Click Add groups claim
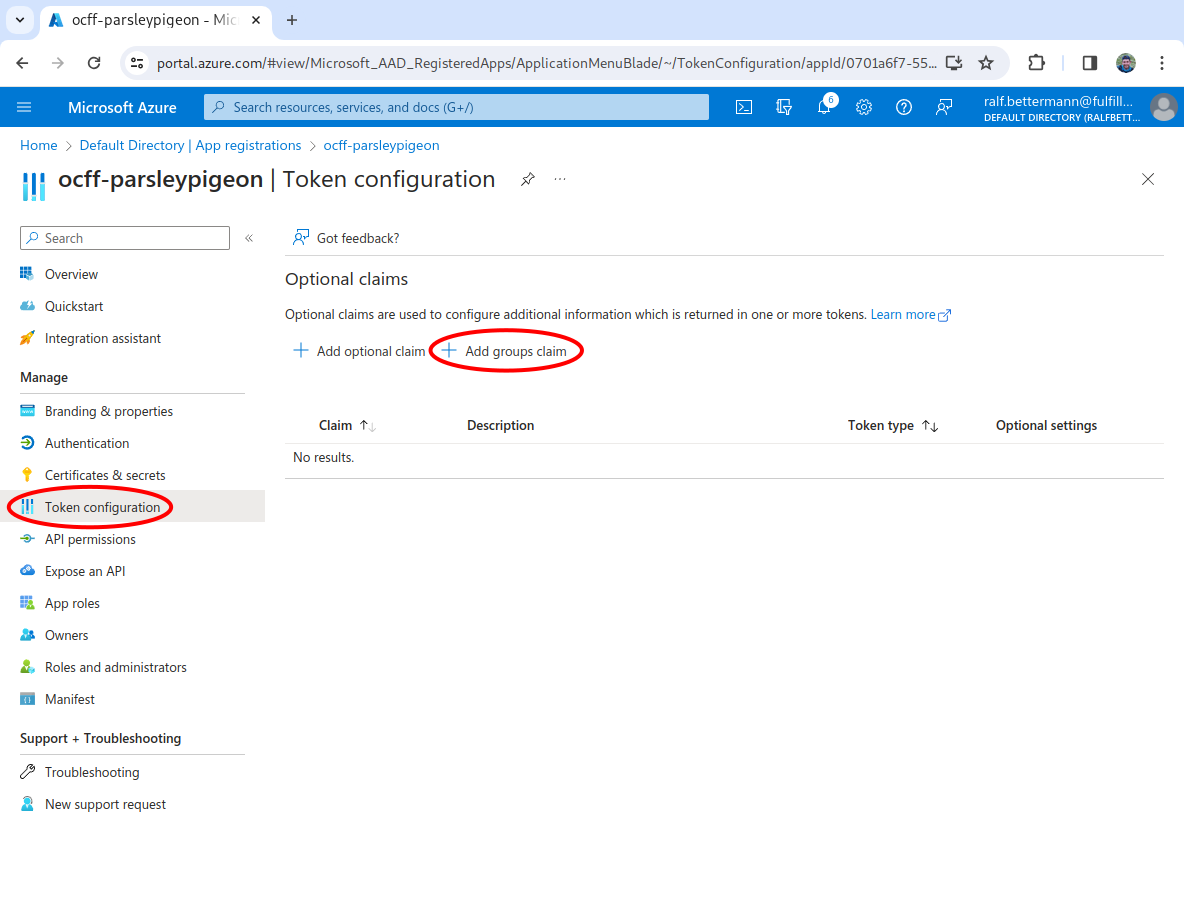Image resolution: width=1184 pixels, height=909 pixels. tap(504, 351)
